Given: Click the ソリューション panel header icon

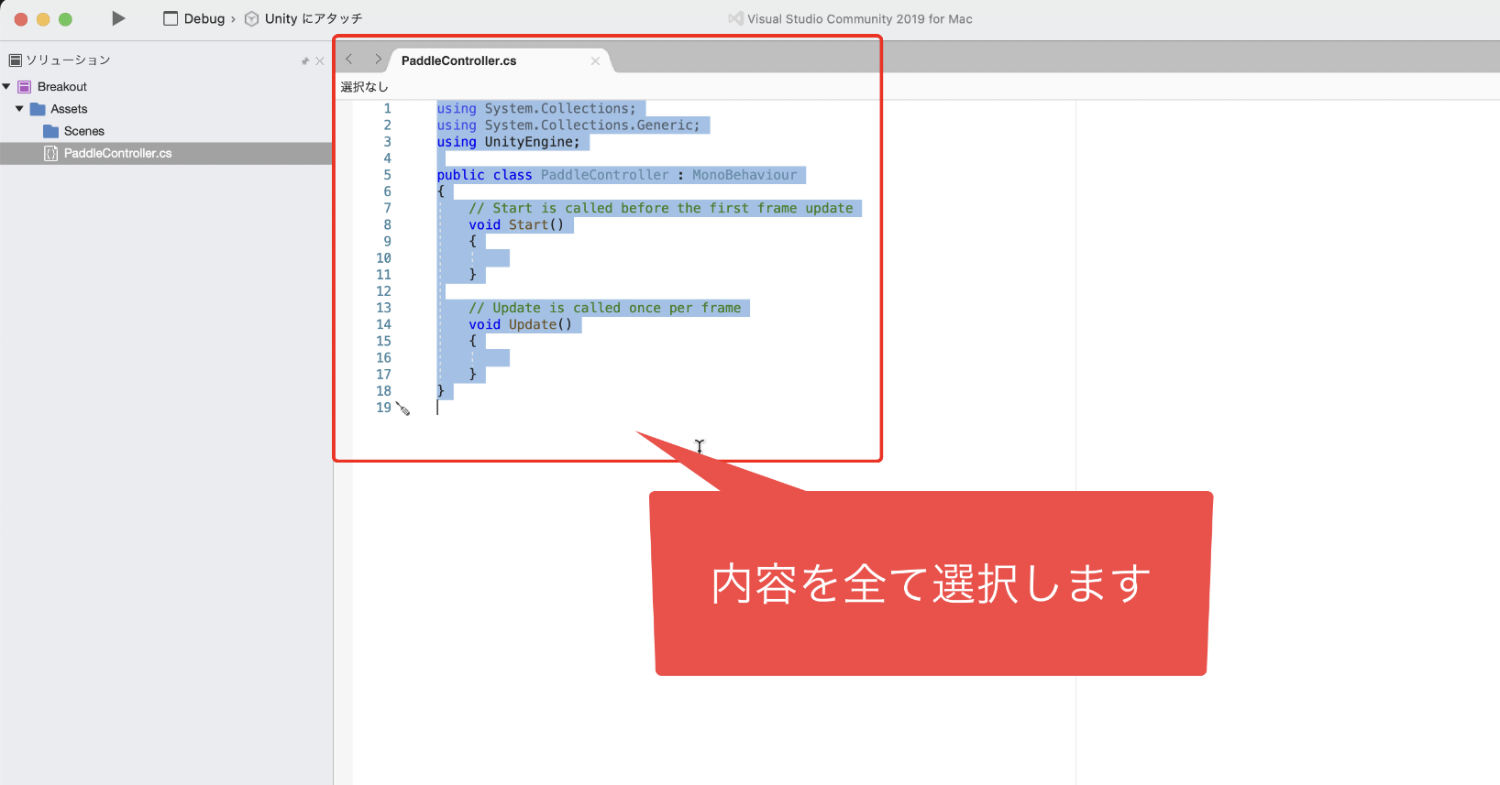Looking at the screenshot, I should tap(15, 60).
